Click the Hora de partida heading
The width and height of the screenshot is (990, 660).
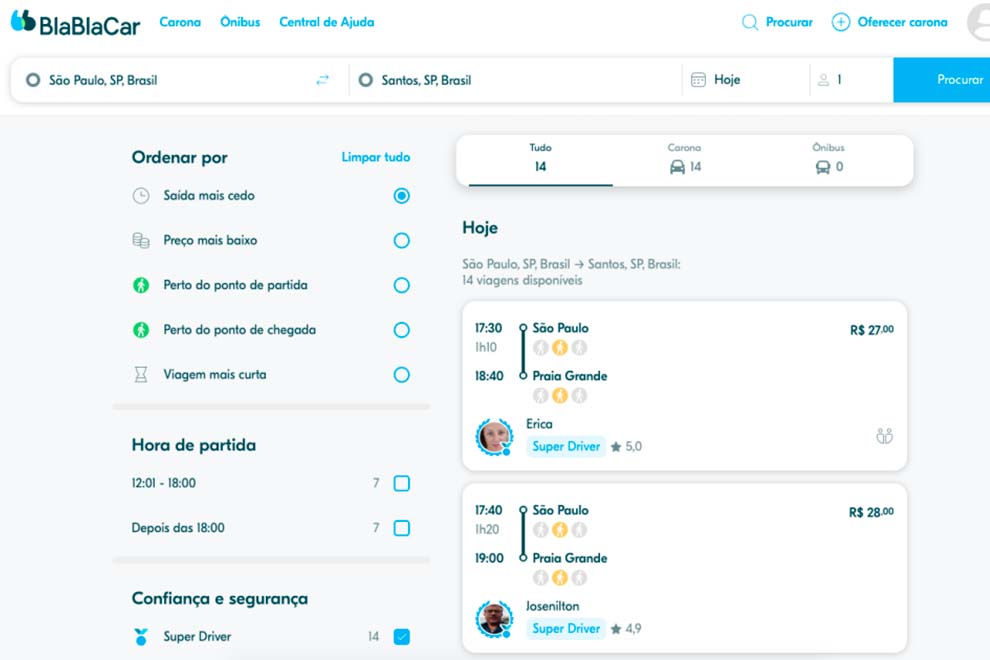(194, 445)
